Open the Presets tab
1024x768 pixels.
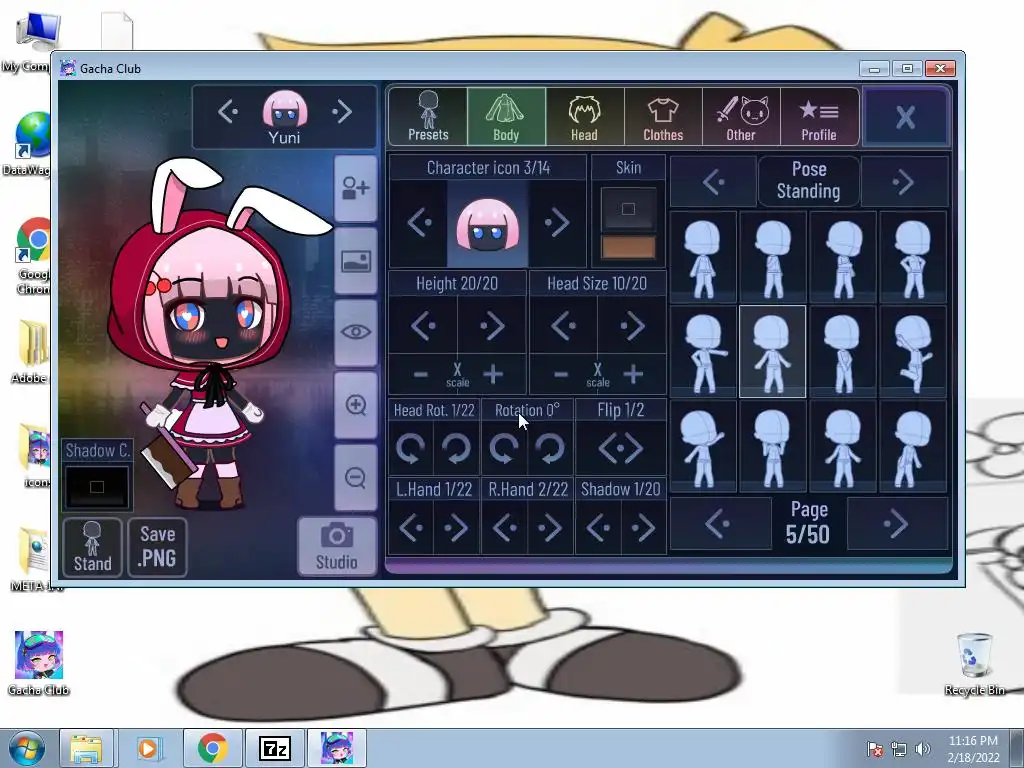[428, 116]
